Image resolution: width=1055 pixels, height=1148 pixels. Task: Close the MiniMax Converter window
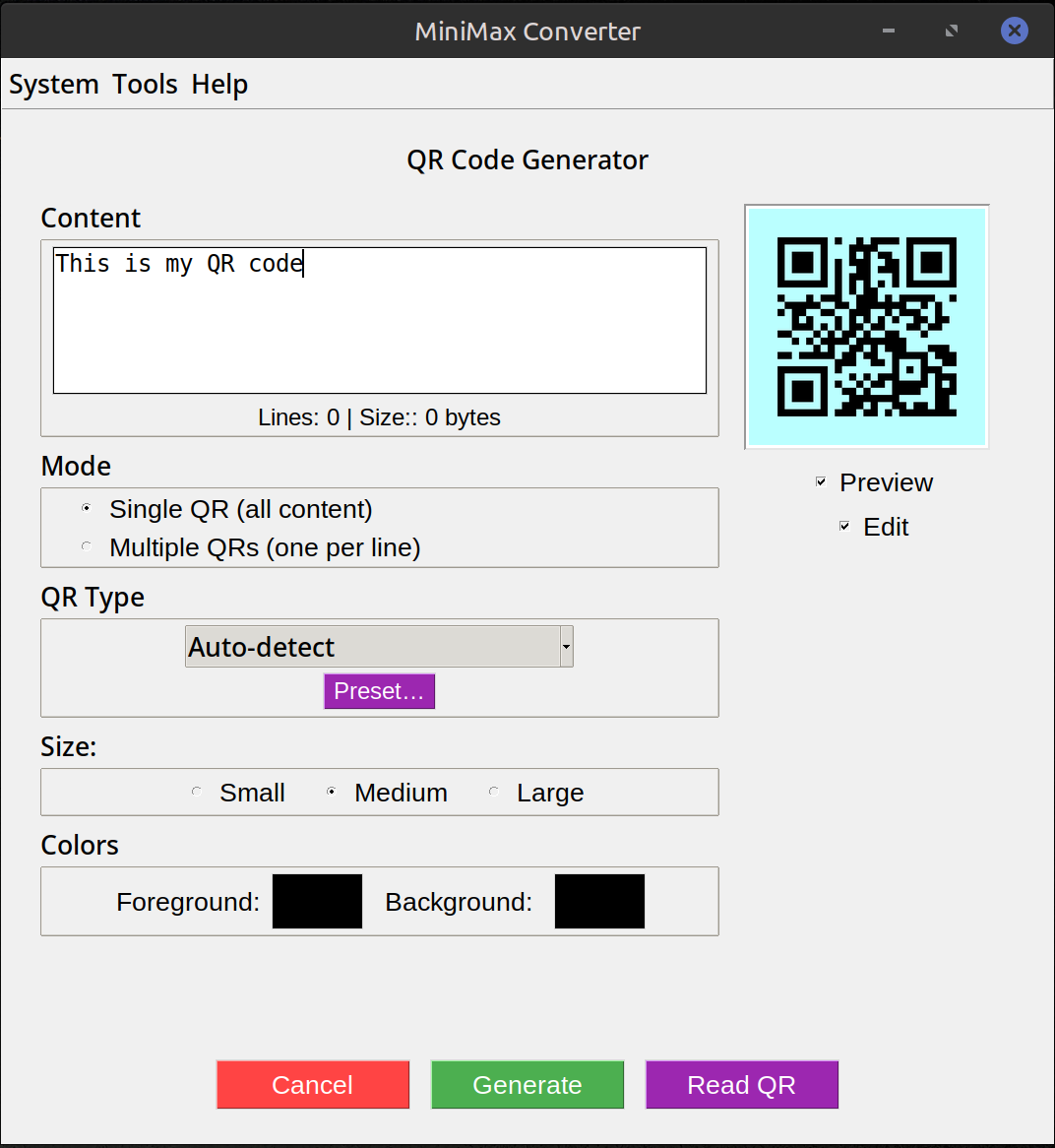pos(1014,31)
